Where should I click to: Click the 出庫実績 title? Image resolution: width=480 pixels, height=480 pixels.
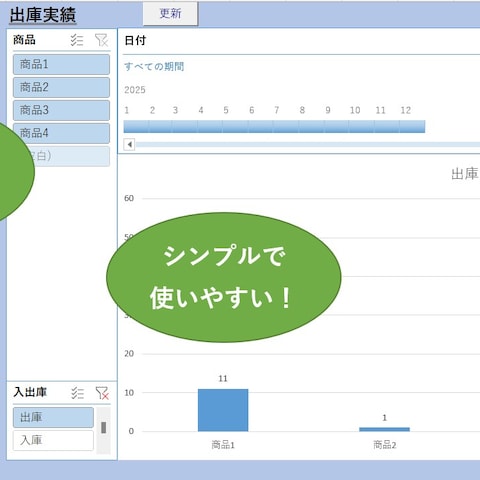pyautogui.click(x=43, y=15)
